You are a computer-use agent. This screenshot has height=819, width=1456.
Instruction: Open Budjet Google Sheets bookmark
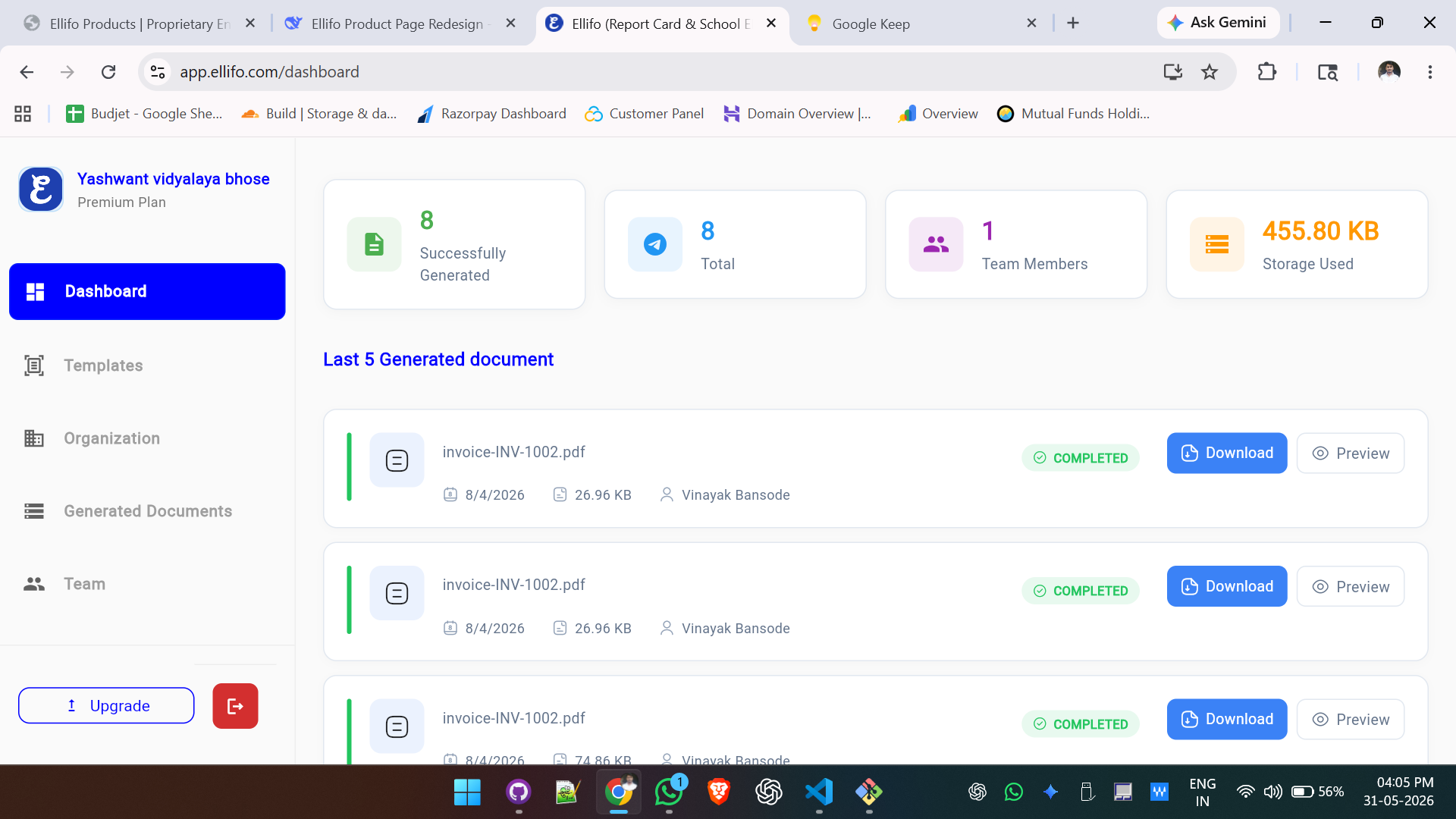[144, 114]
